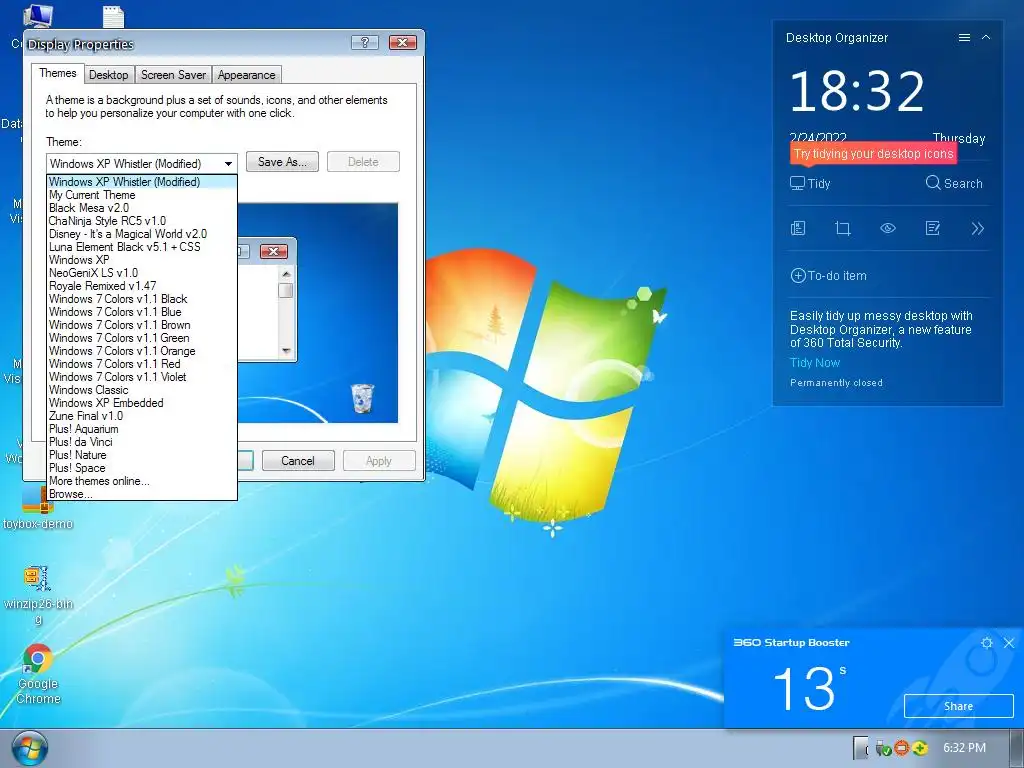Screen dimensions: 1024x768
Task: Click the Tidy monitor icon
Action: coord(797,184)
